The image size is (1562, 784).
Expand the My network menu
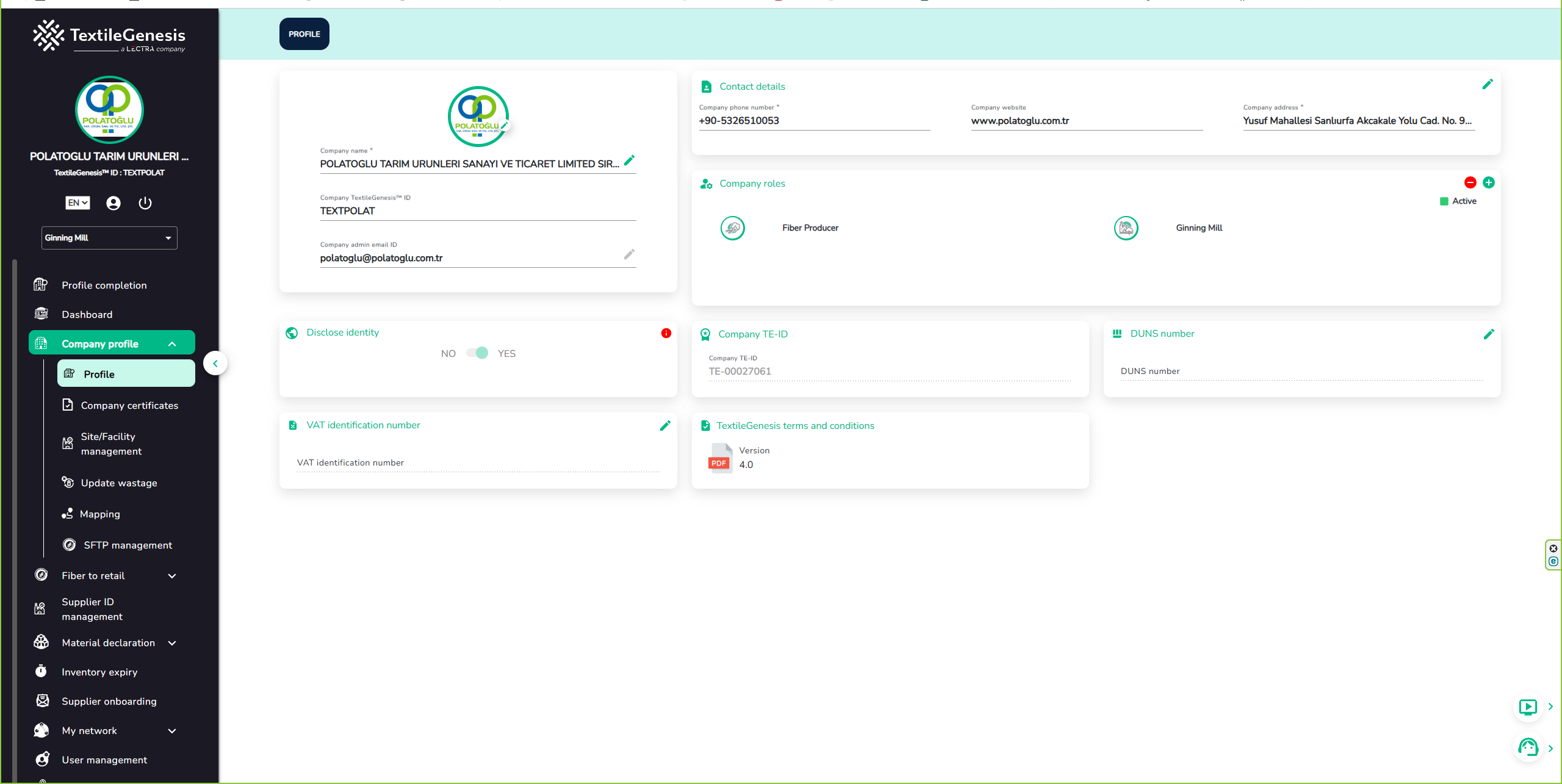171,731
